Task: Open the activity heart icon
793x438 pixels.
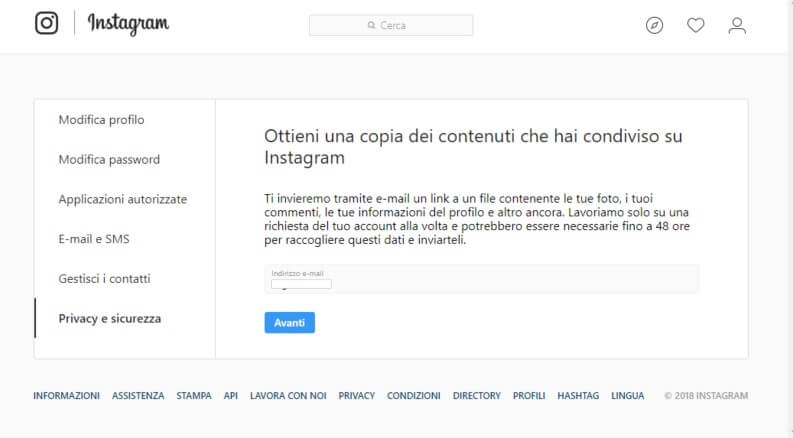Action: (695, 25)
